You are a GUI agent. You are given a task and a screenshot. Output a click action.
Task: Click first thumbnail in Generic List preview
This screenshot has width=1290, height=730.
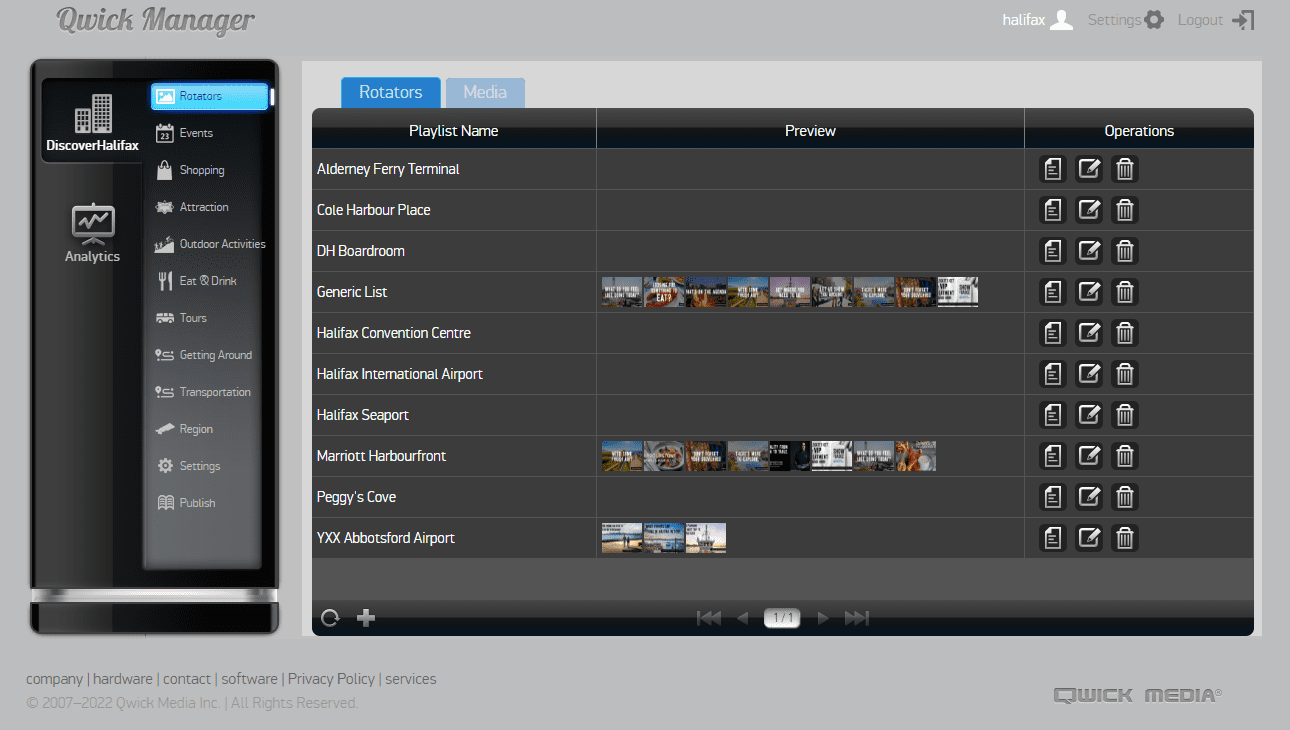[x=622, y=292]
